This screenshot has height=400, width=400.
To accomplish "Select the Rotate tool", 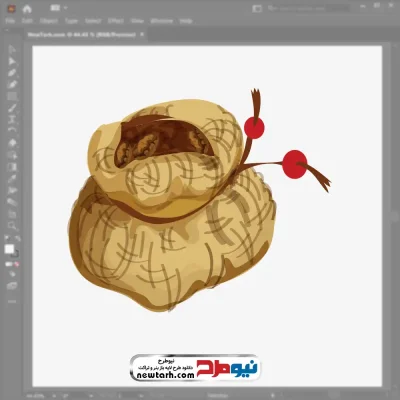I will coord(12,131).
